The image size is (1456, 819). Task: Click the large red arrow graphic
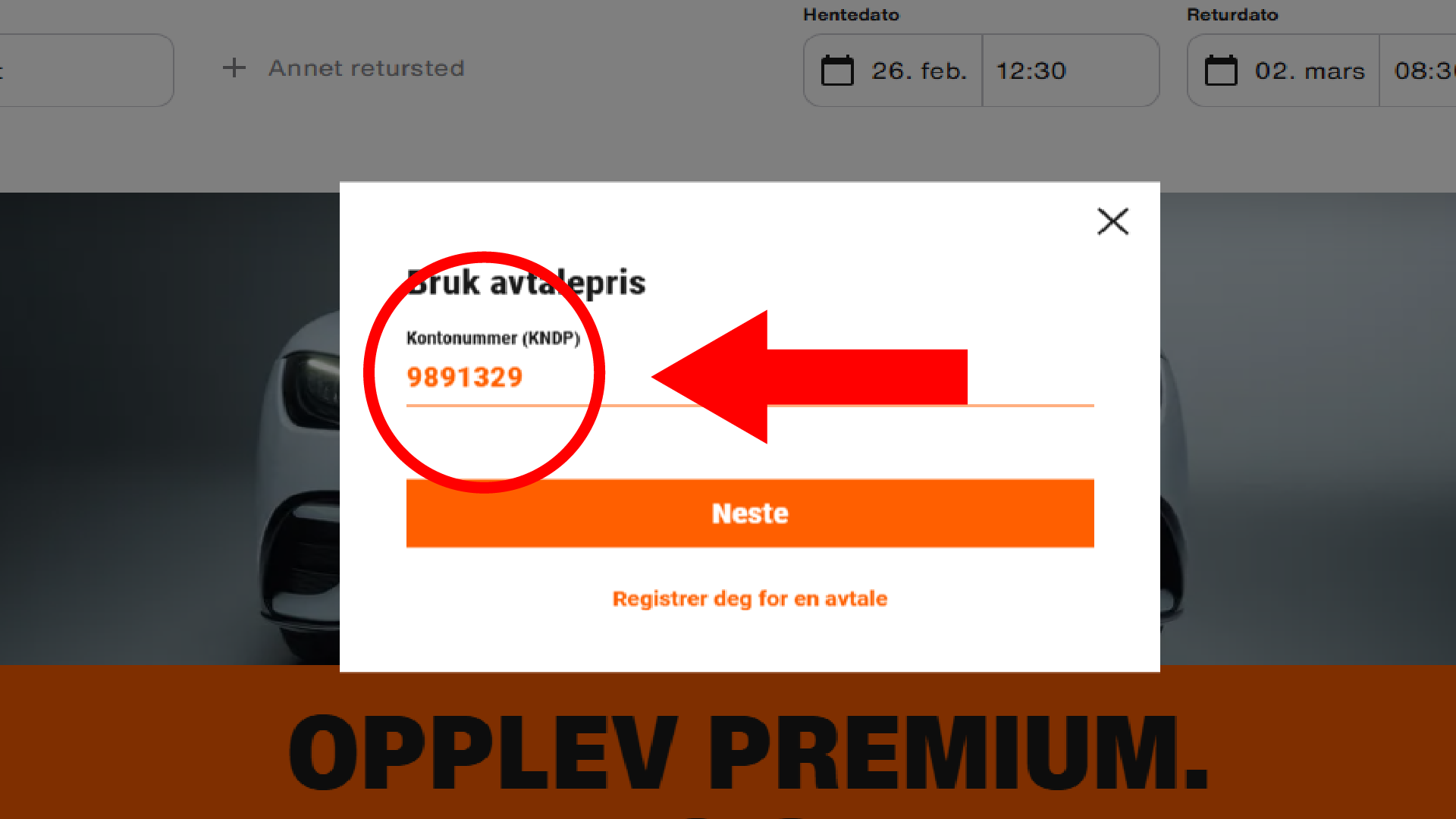pos(809,377)
